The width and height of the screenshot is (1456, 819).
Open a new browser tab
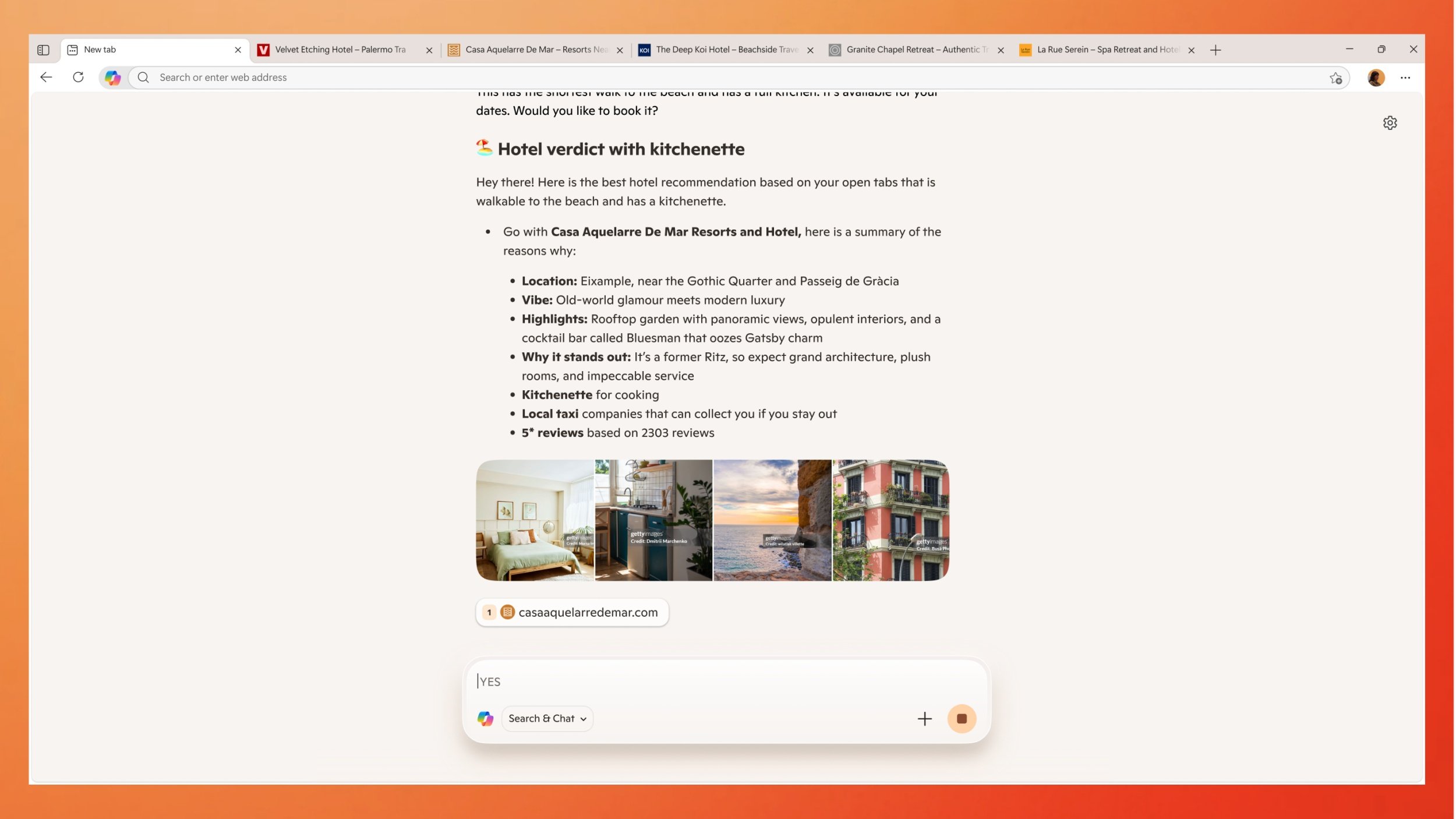[x=1215, y=50]
